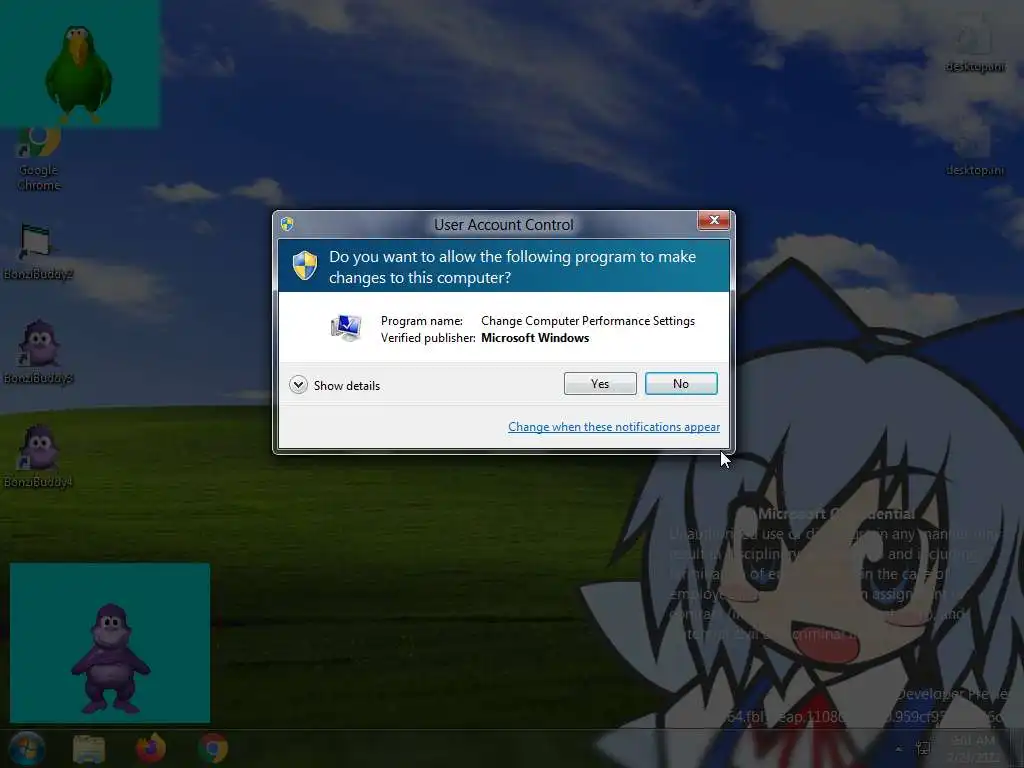Expand Show details chevron
Viewport: 1024px width, 768px height.
click(x=298, y=385)
